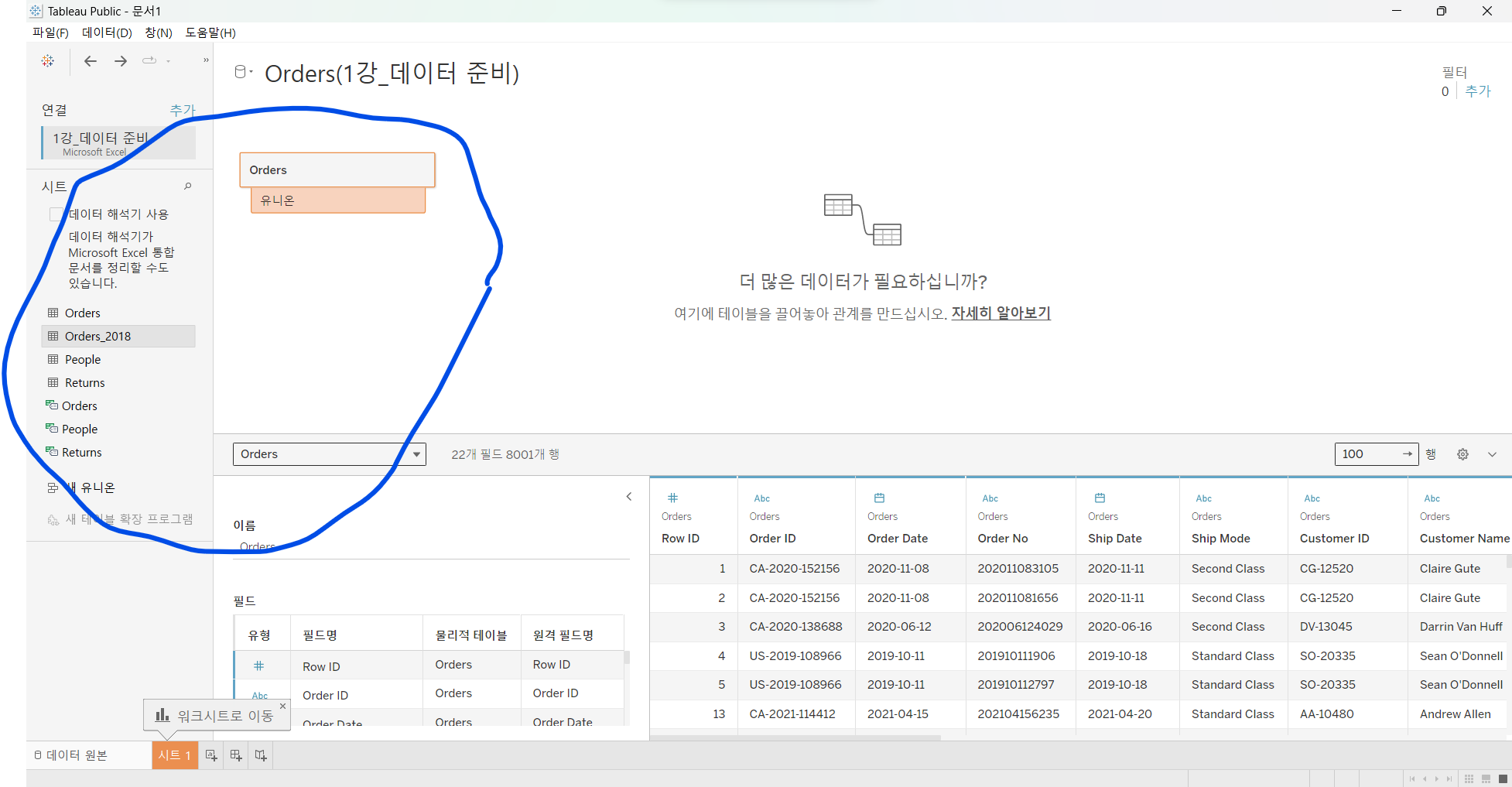Click the show filmstrip icon
The image size is (1512, 787).
click(1486, 778)
